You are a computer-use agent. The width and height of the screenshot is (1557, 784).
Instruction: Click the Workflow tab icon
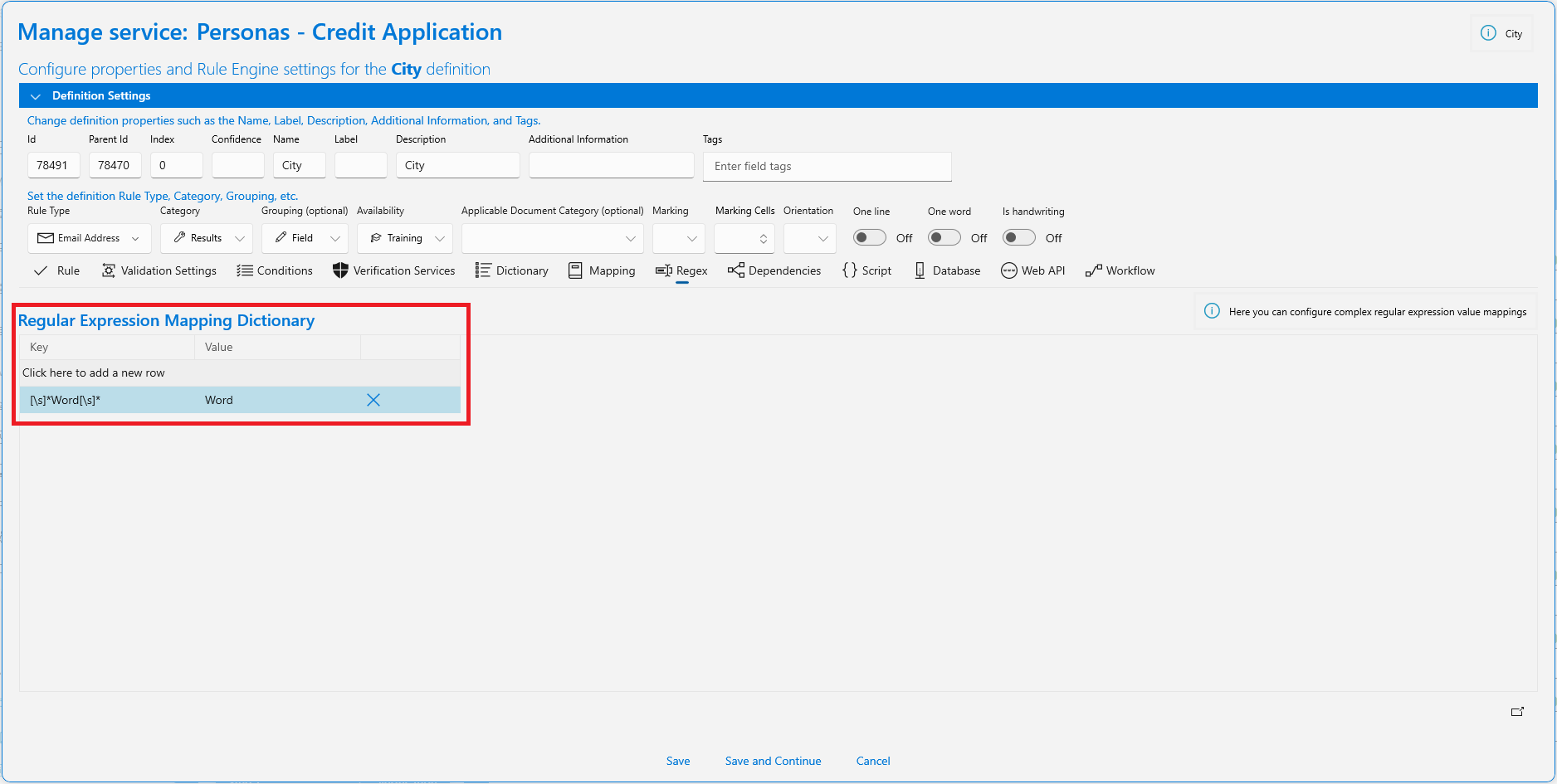1094,270
